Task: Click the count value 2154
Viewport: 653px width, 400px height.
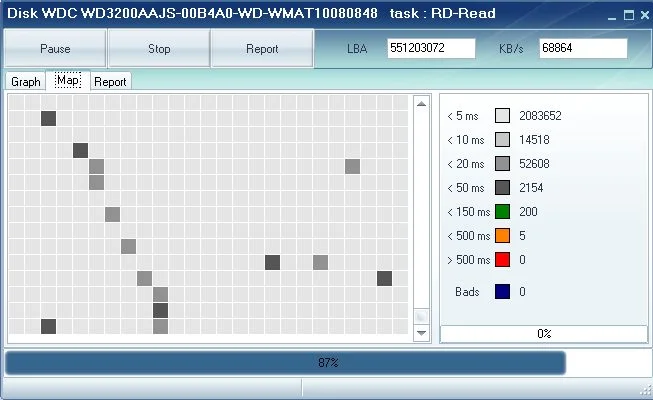Action: click(x=531, y=188)
